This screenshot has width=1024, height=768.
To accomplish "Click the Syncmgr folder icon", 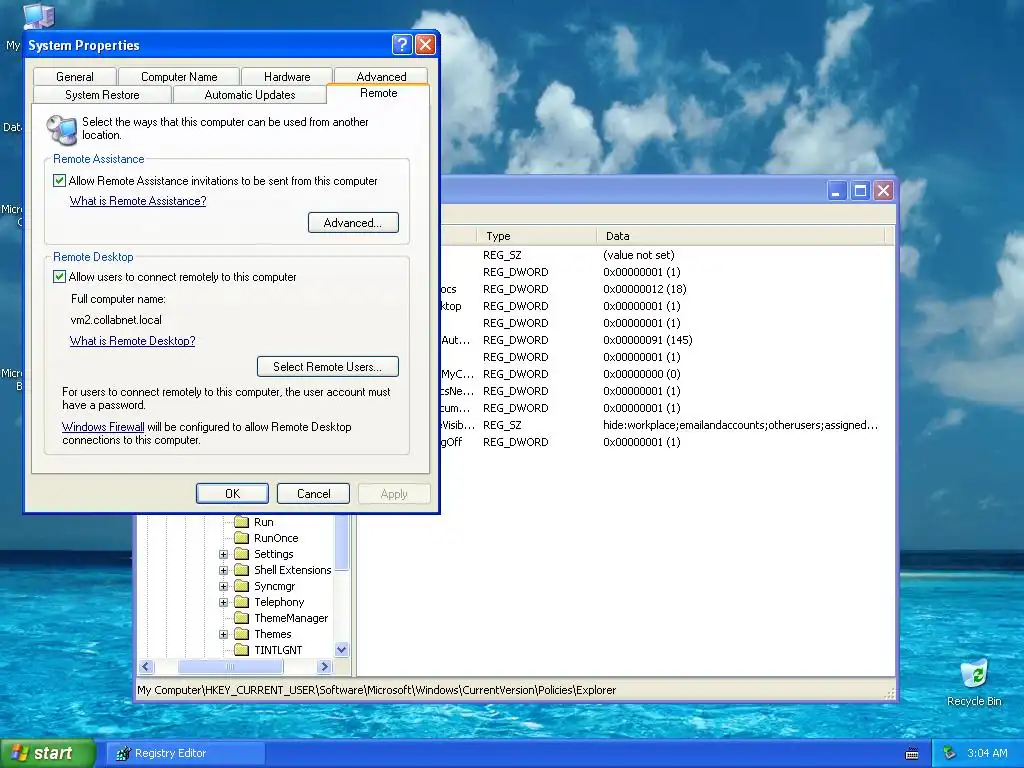I will tap(242, 586).
